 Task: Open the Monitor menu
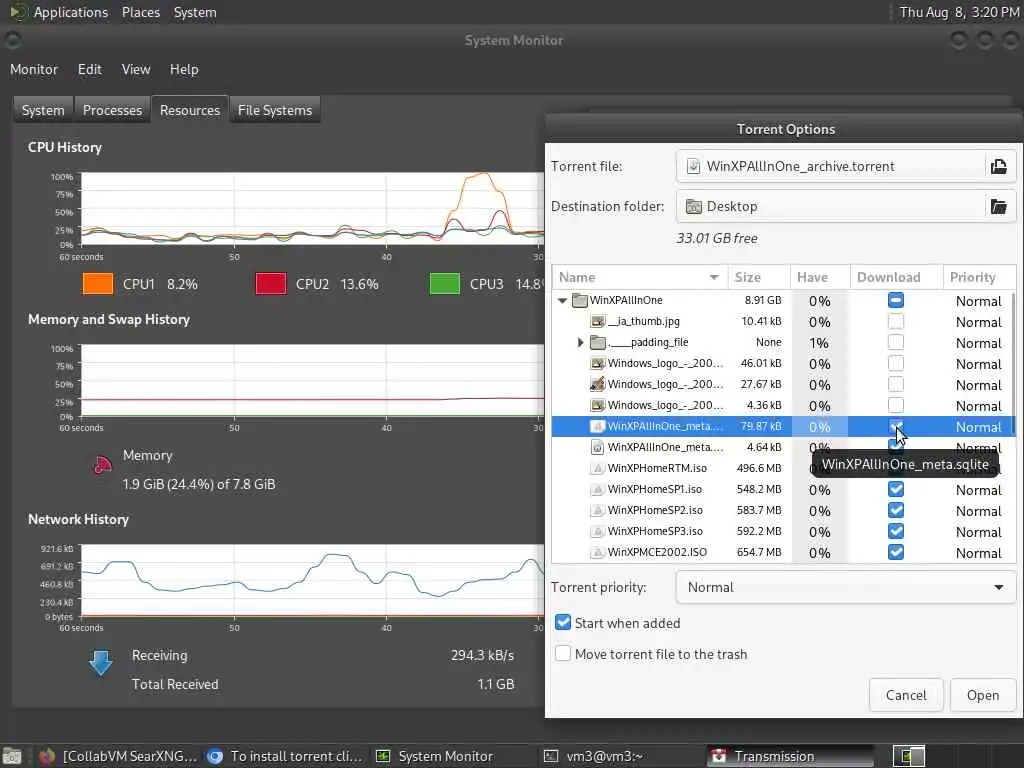tap(34, 69)
